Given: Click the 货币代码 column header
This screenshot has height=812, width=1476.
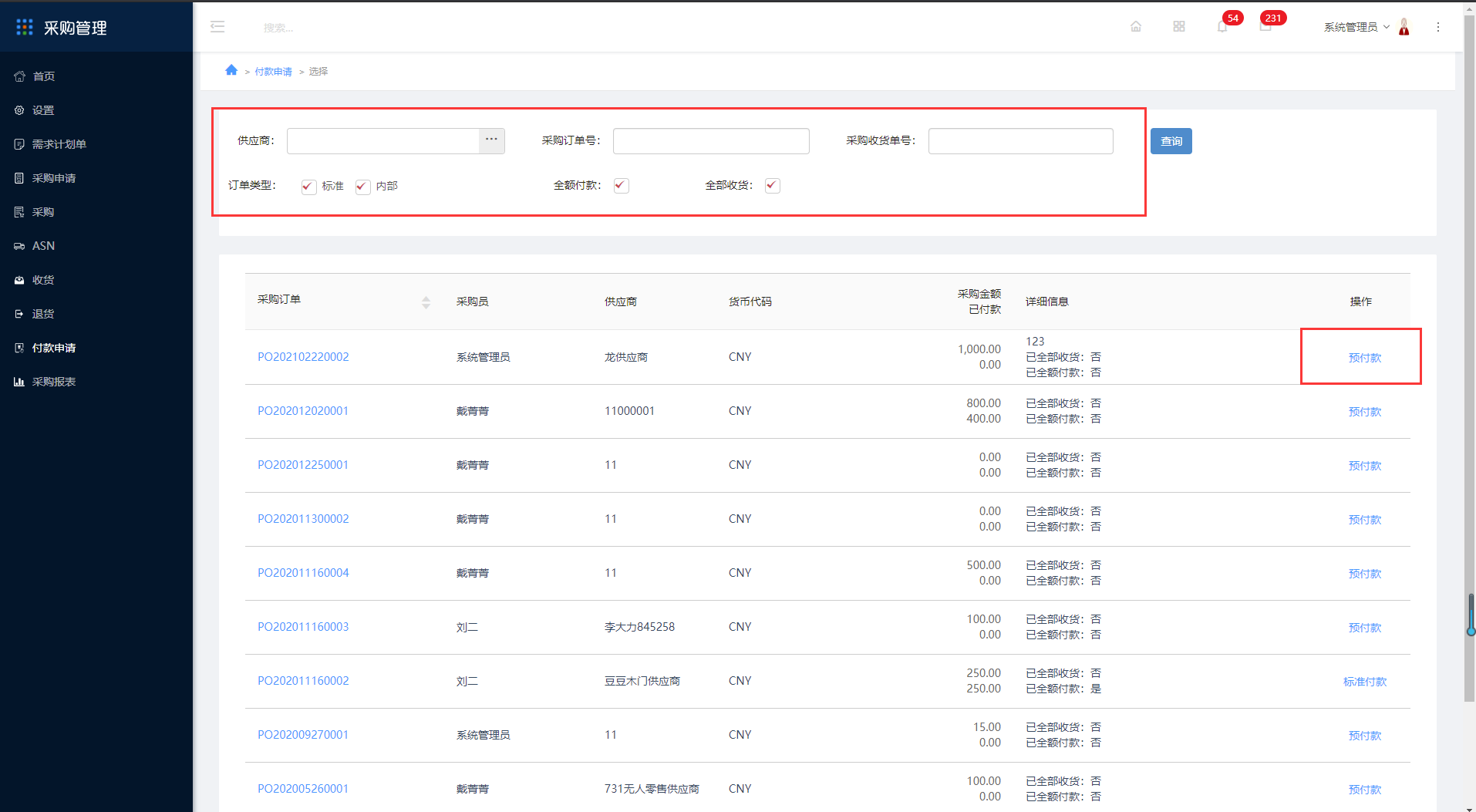Looking at the screenshot, I should pos(750,302).
